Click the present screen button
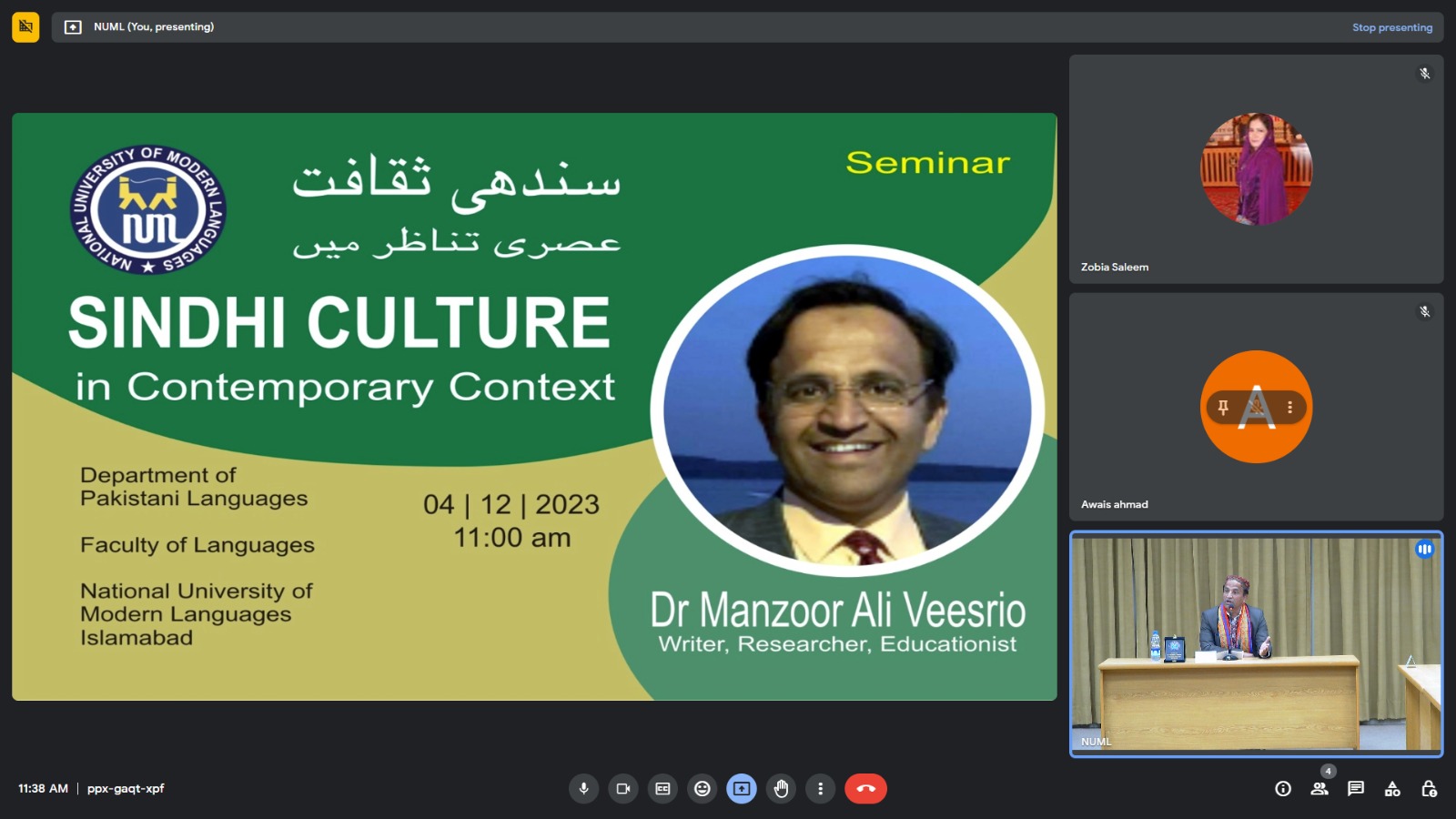 click(742, 789)
